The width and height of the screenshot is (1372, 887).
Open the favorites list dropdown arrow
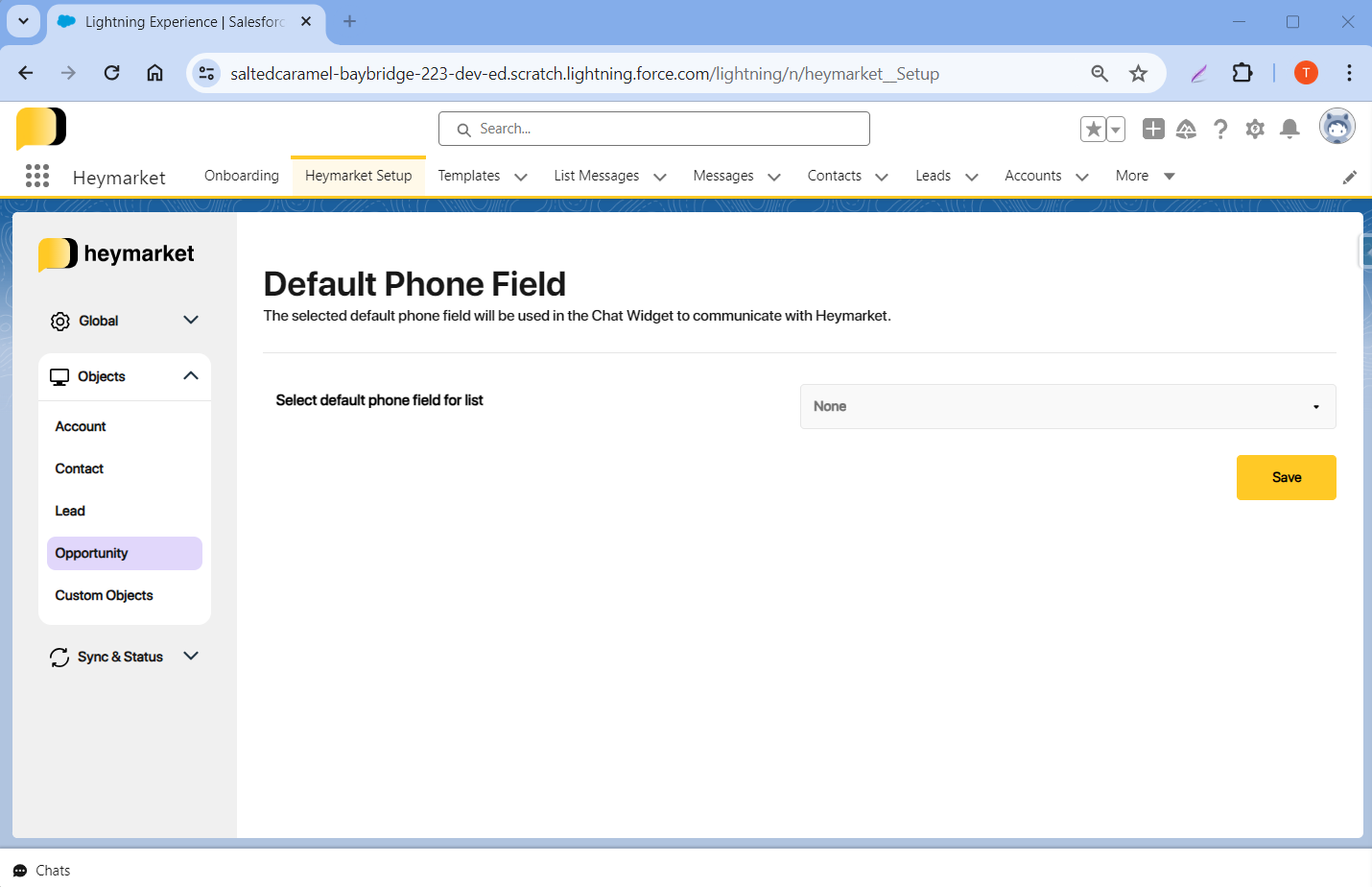(1116, 129)
